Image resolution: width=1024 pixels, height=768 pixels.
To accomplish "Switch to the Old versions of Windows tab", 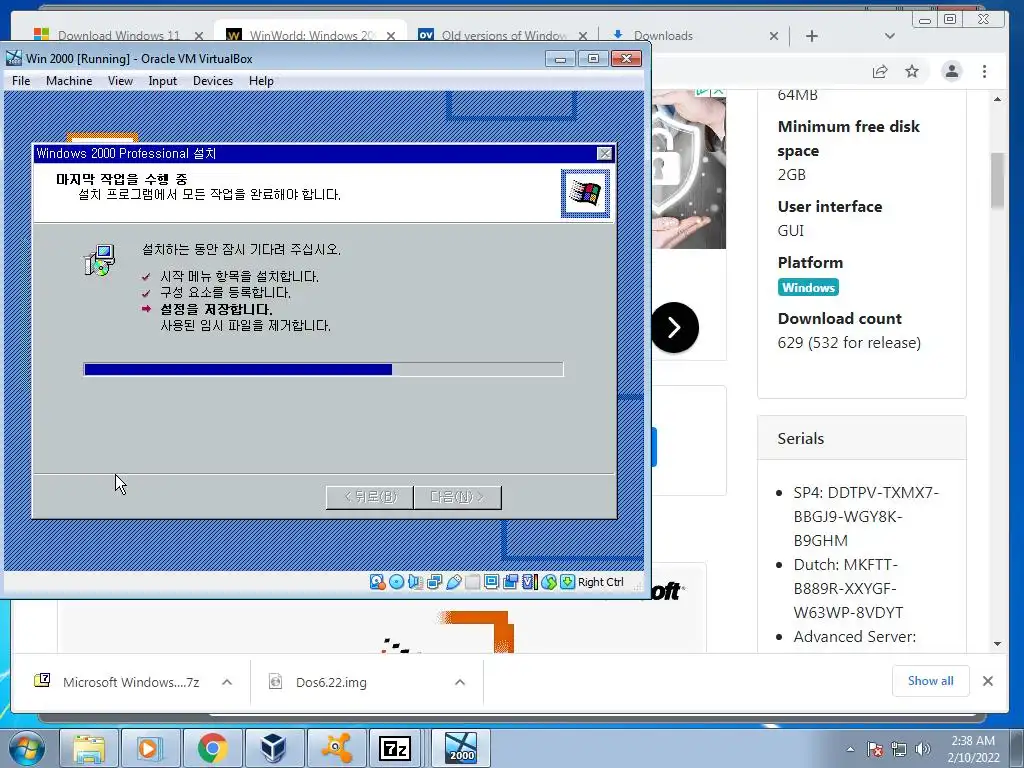I will (x=504, y=35).
